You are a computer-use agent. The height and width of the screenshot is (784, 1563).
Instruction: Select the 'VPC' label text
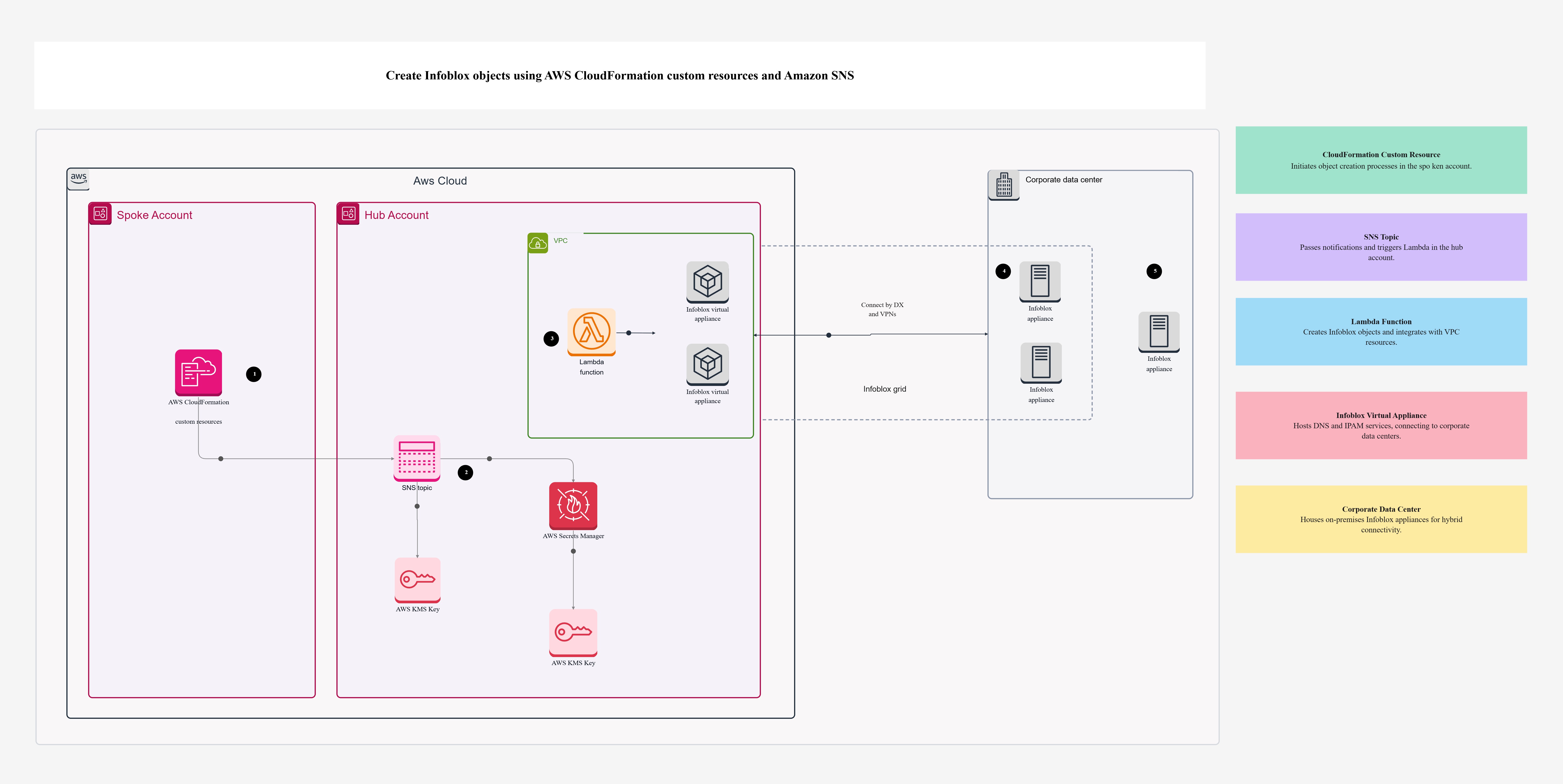click(561, 241)
